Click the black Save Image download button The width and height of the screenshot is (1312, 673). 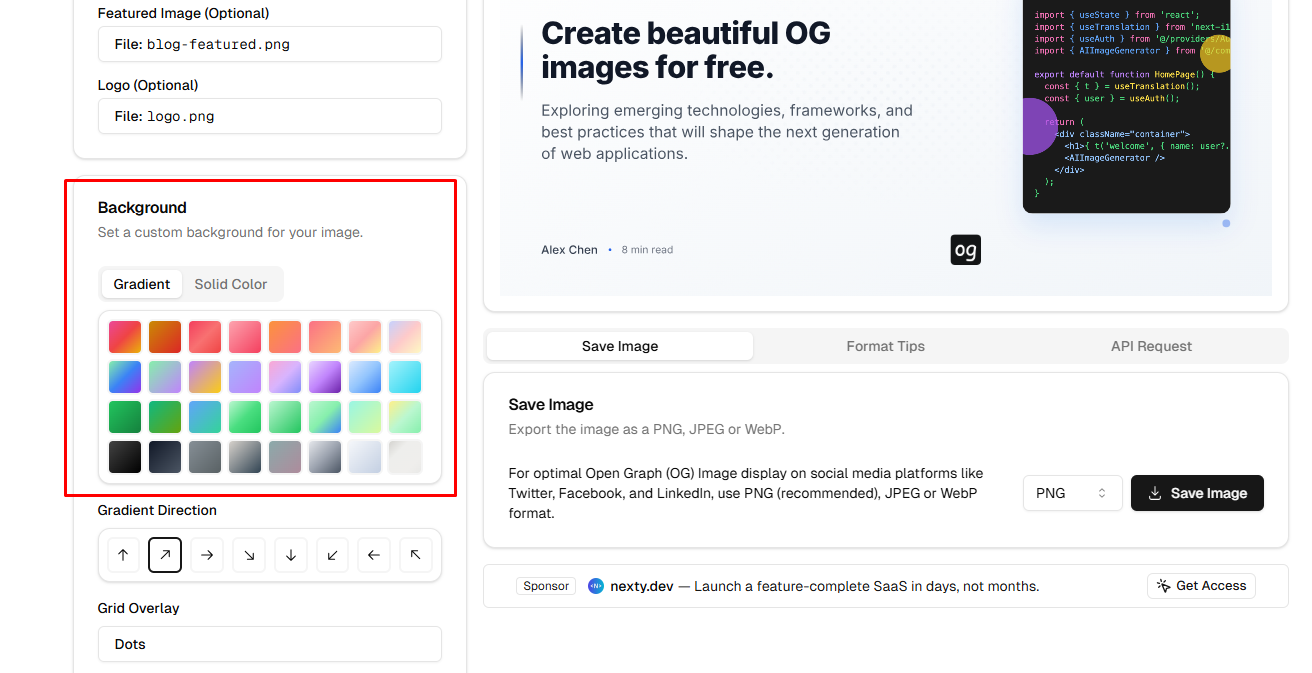tap(1197, 493)
